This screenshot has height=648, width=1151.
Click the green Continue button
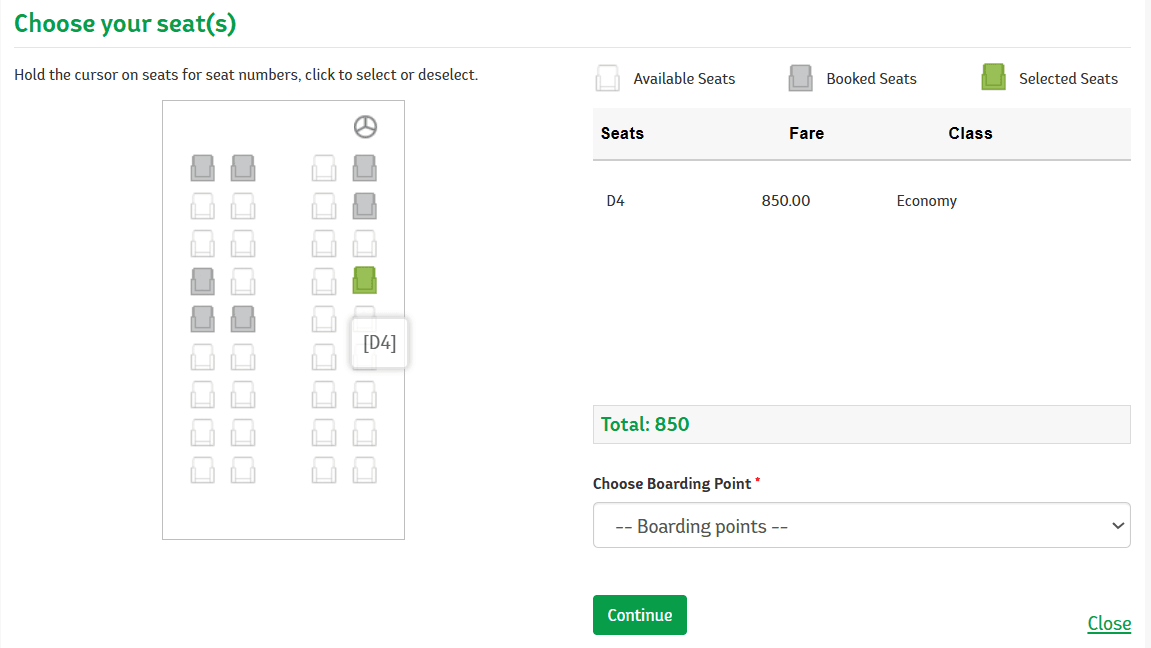(x=639, y=615)
